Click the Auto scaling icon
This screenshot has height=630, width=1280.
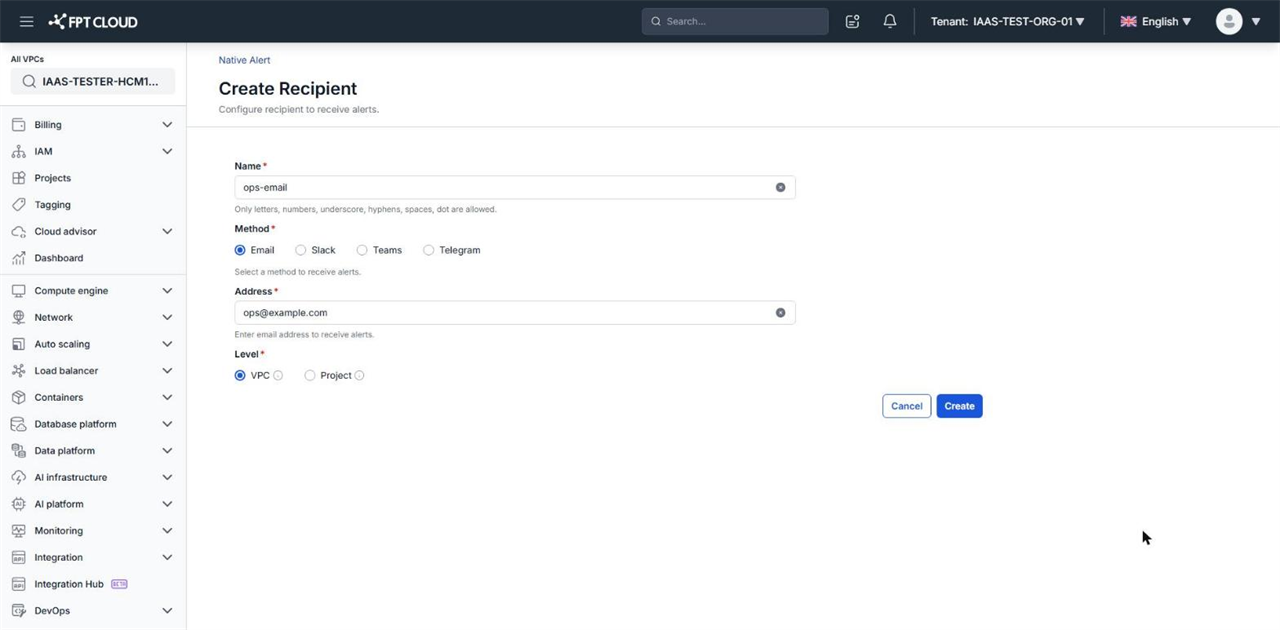(x=18, y=344)
